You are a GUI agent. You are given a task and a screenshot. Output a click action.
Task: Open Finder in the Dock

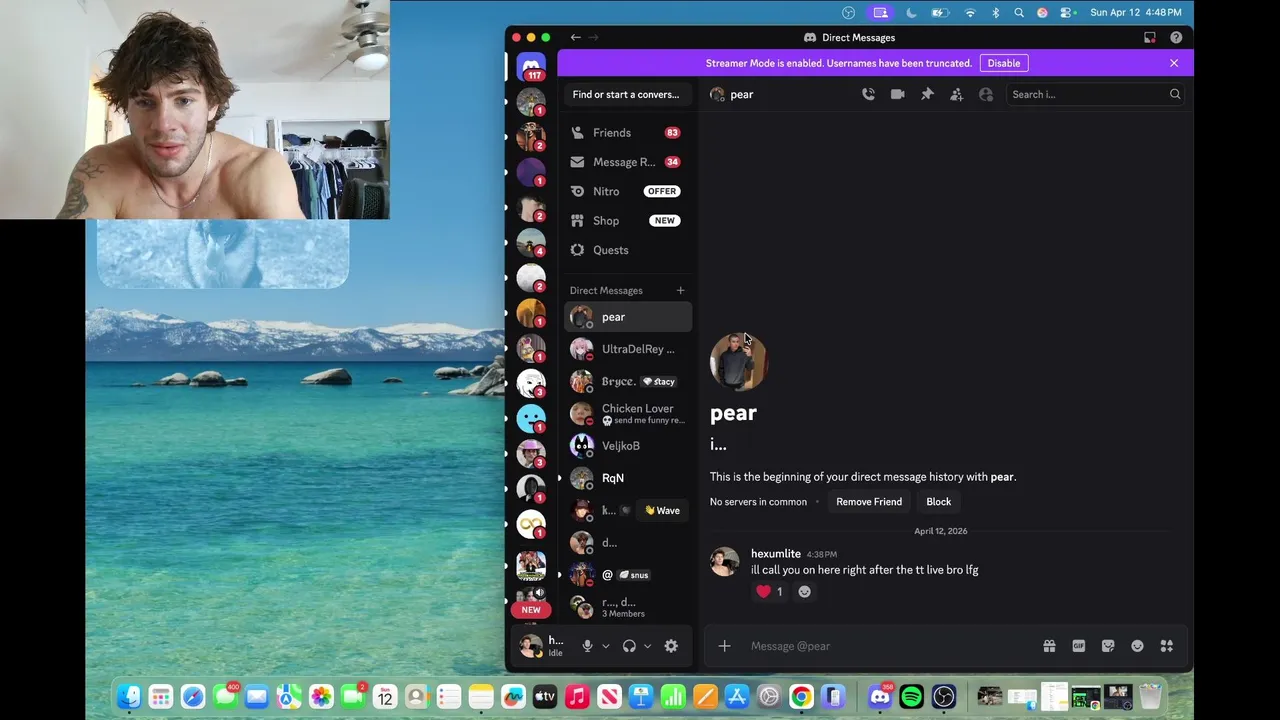click(129, 696)
